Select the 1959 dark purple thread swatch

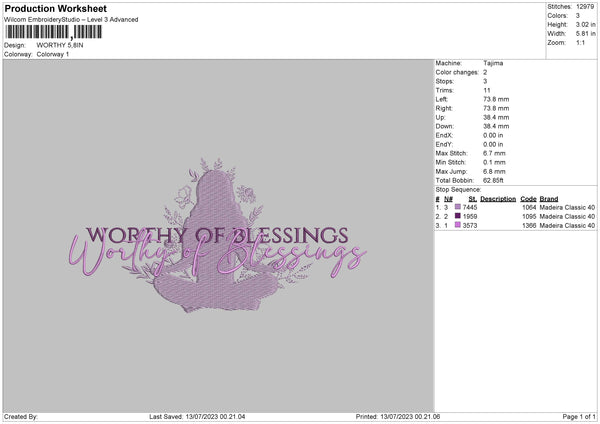click(458, 216)
